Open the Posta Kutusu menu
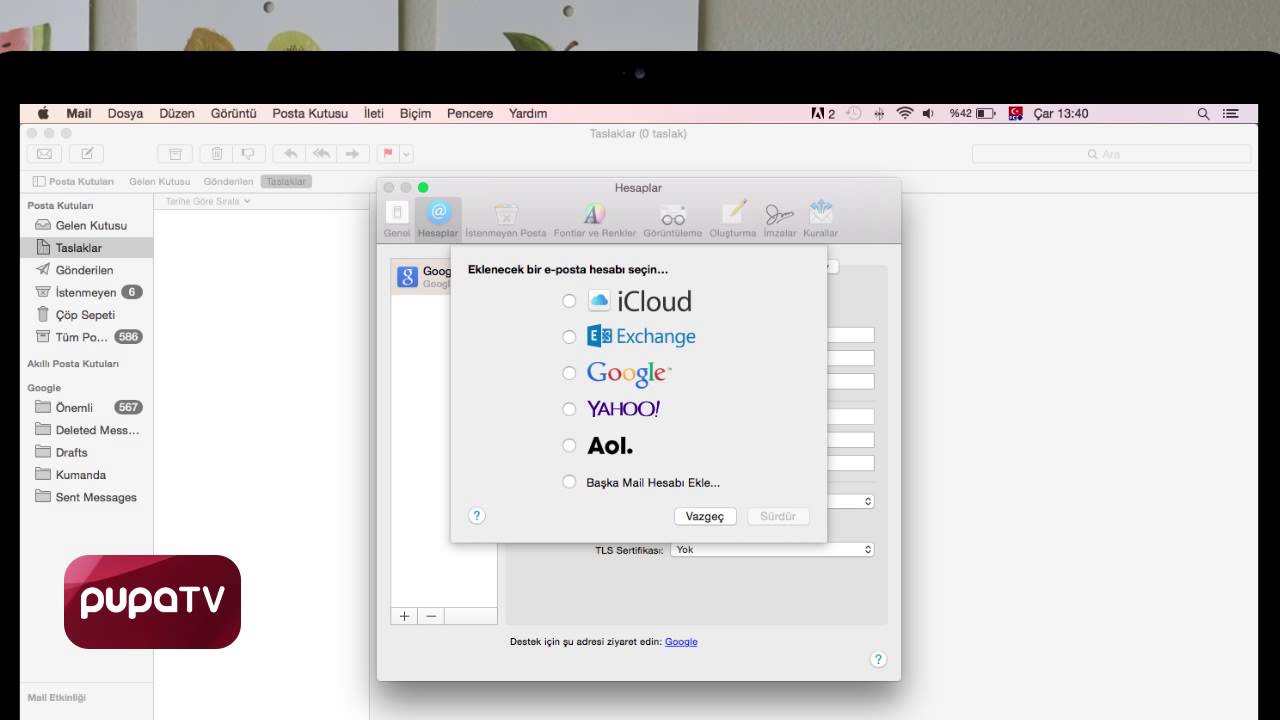 pyautogui.click(x=310, y=113)
